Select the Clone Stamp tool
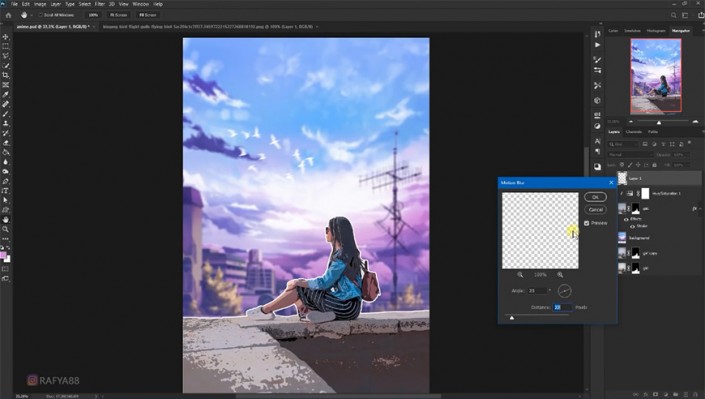The image size is (705, 399). point(5,123)
